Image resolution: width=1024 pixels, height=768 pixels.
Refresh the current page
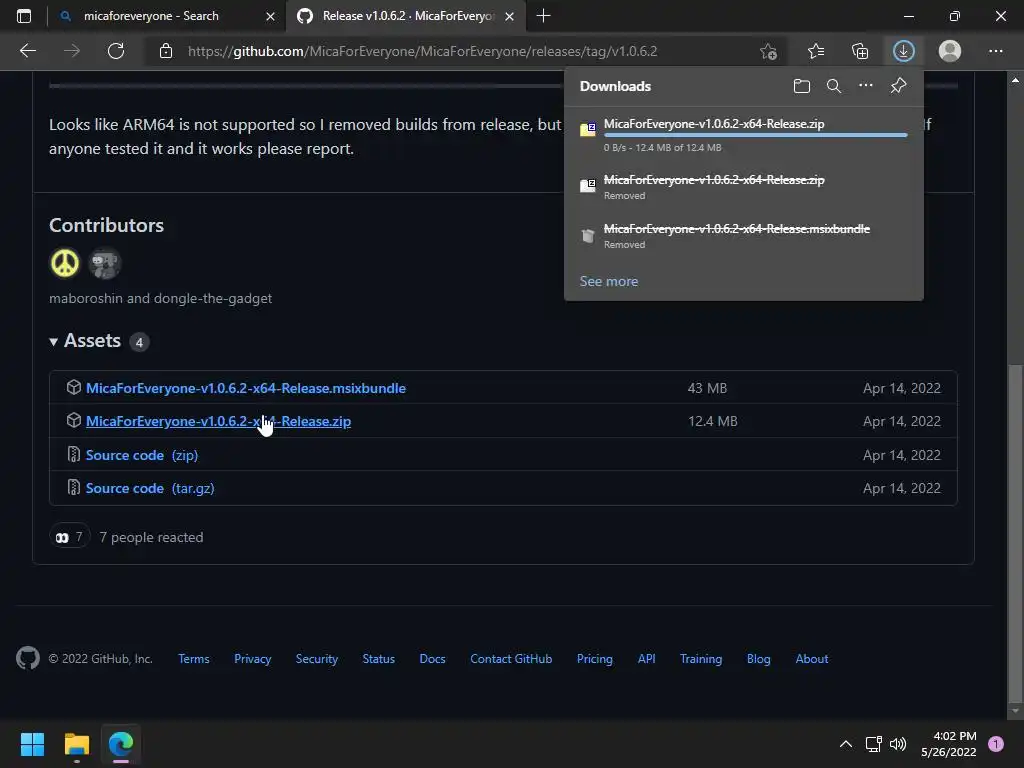[x=116, y=51]
